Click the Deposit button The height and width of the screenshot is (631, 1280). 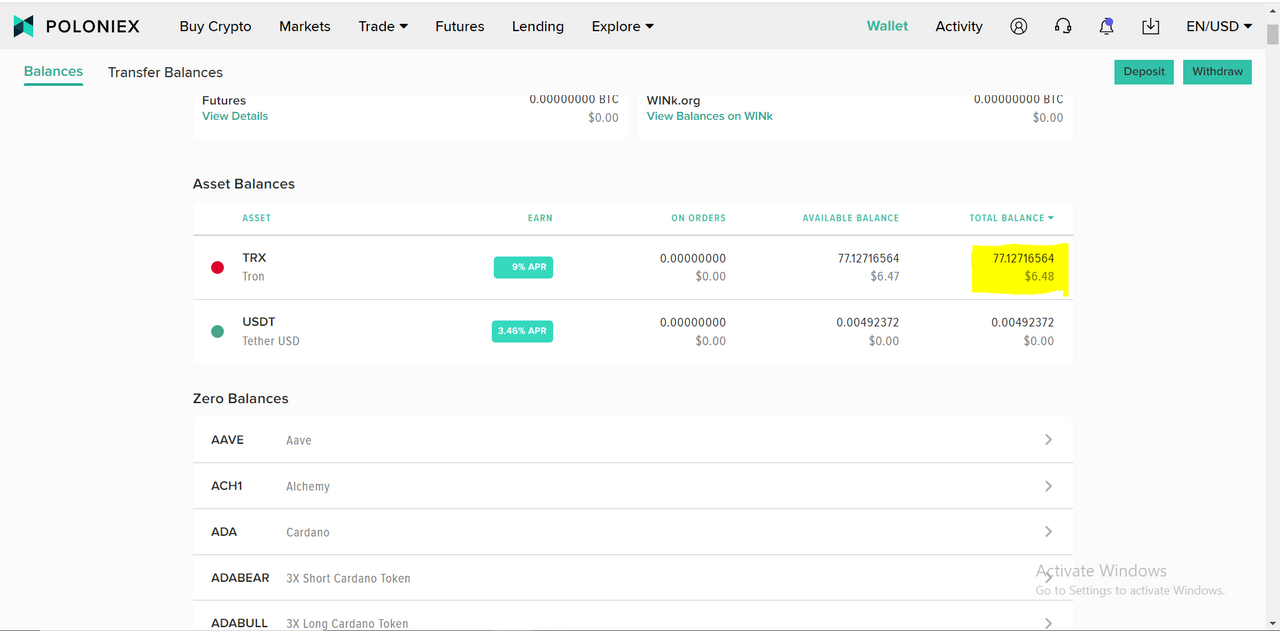pyautogui.click(x=1144, y=72)
